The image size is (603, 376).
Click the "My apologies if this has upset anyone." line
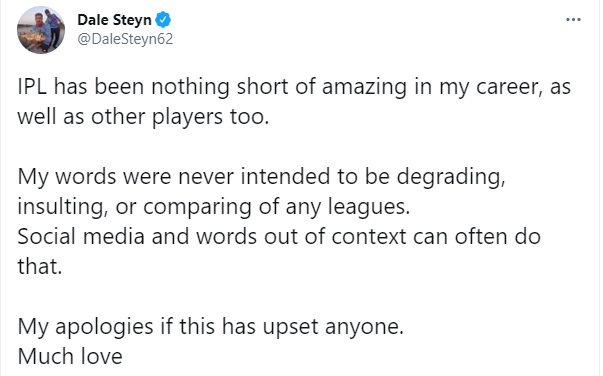[211, 327]
